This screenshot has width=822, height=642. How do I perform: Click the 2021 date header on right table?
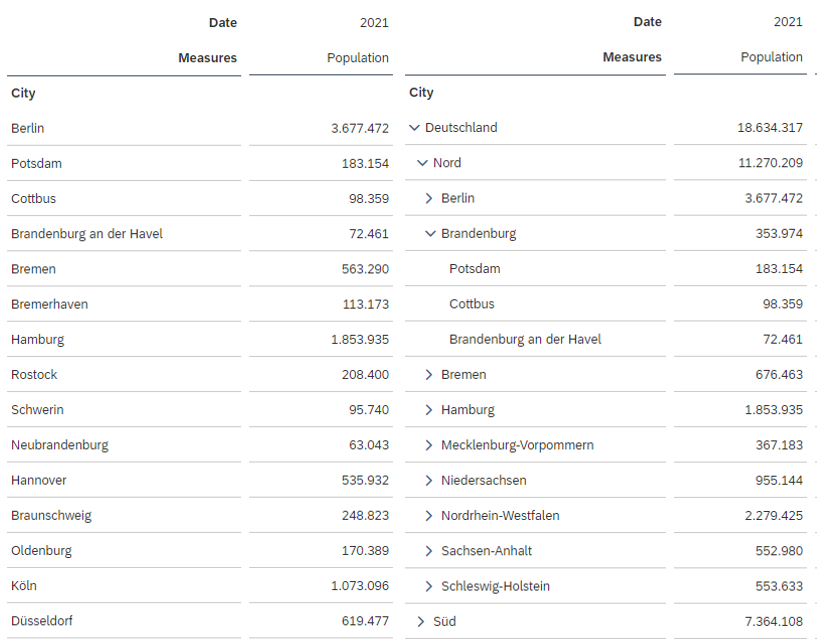(x=785, y=22)
